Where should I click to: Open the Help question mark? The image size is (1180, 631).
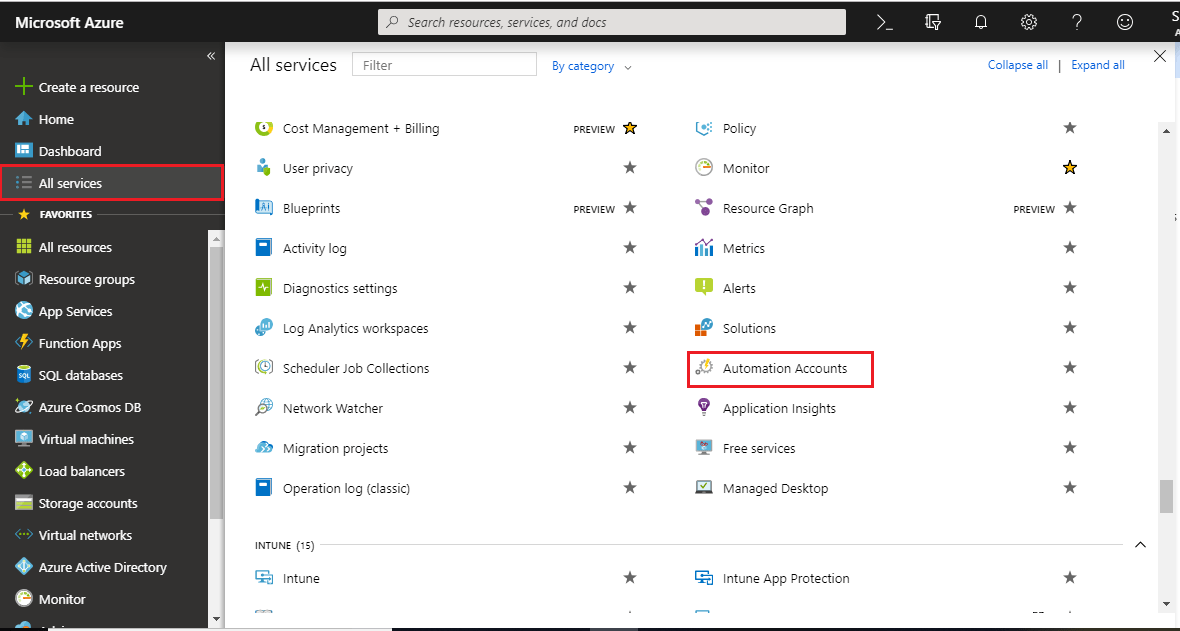click(1077, 23)
